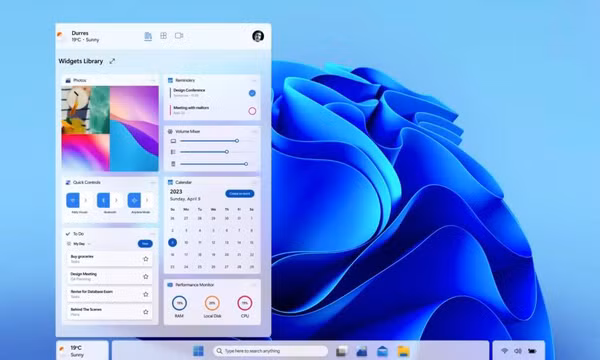The width and height of the screenshot is (600, 360).
Task: Open the Mail app on the taskbar
Action: [x=382, y=351]
